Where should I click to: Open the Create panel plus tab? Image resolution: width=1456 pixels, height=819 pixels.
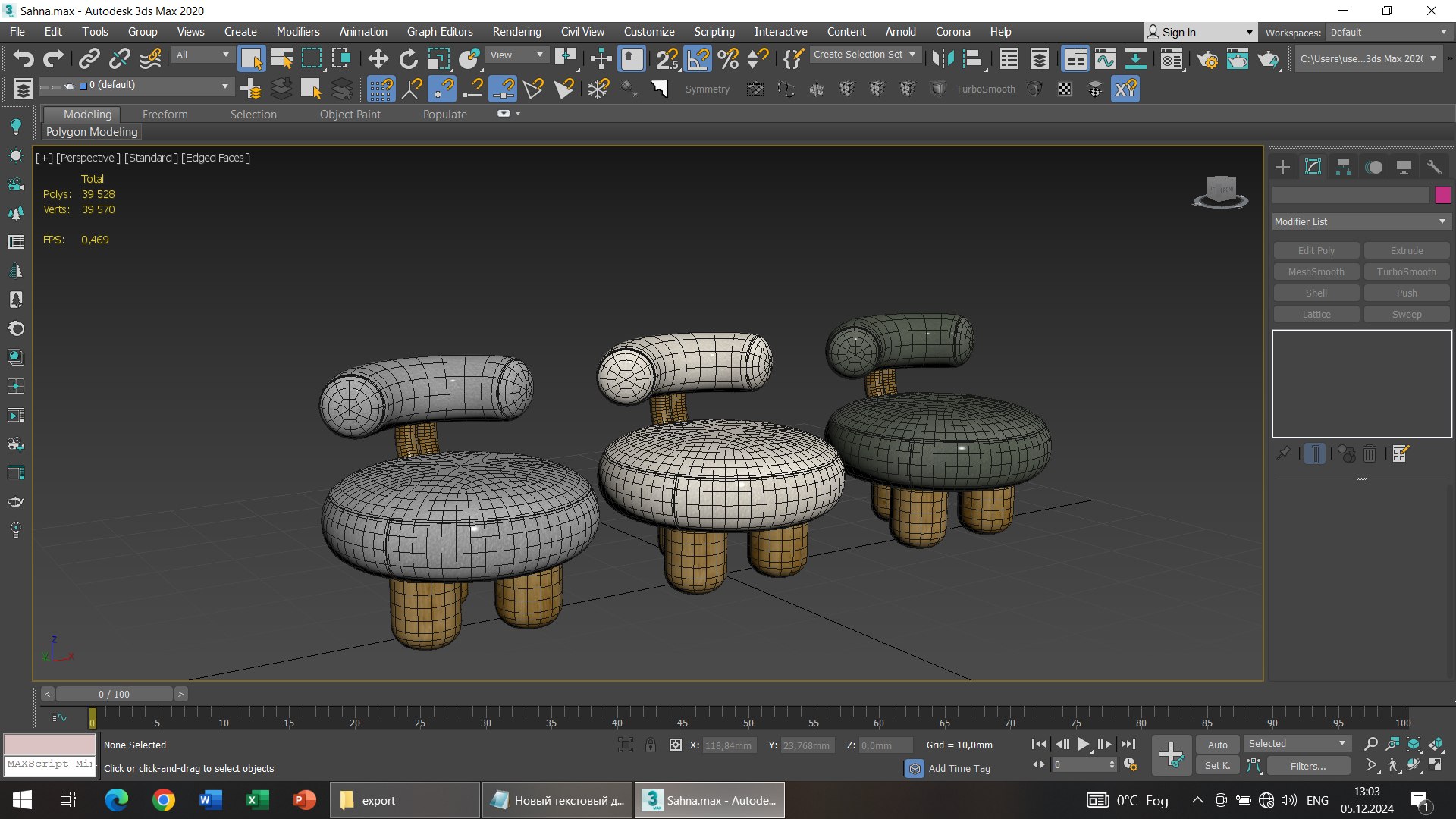[1282, 167]
